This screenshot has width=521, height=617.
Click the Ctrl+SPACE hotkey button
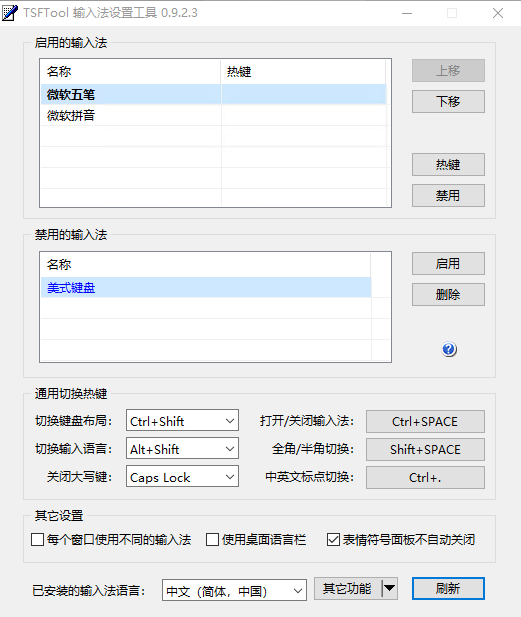click(x=425, y=421)
